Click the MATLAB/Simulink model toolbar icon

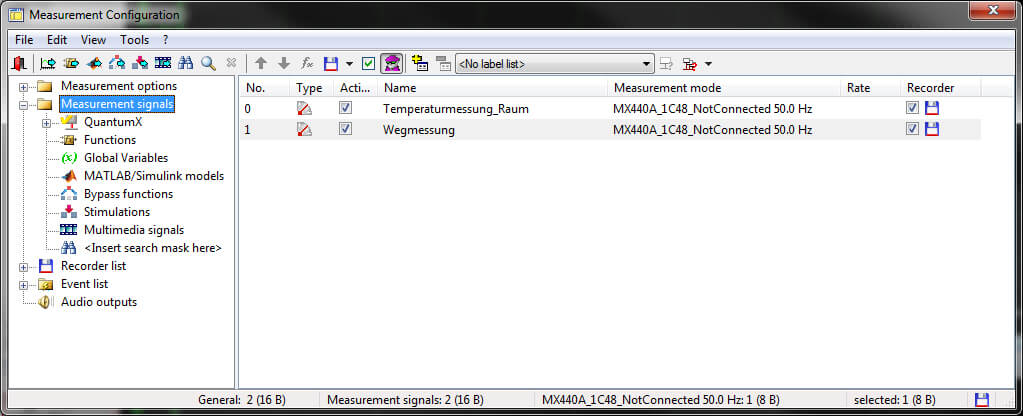[94, 63]
